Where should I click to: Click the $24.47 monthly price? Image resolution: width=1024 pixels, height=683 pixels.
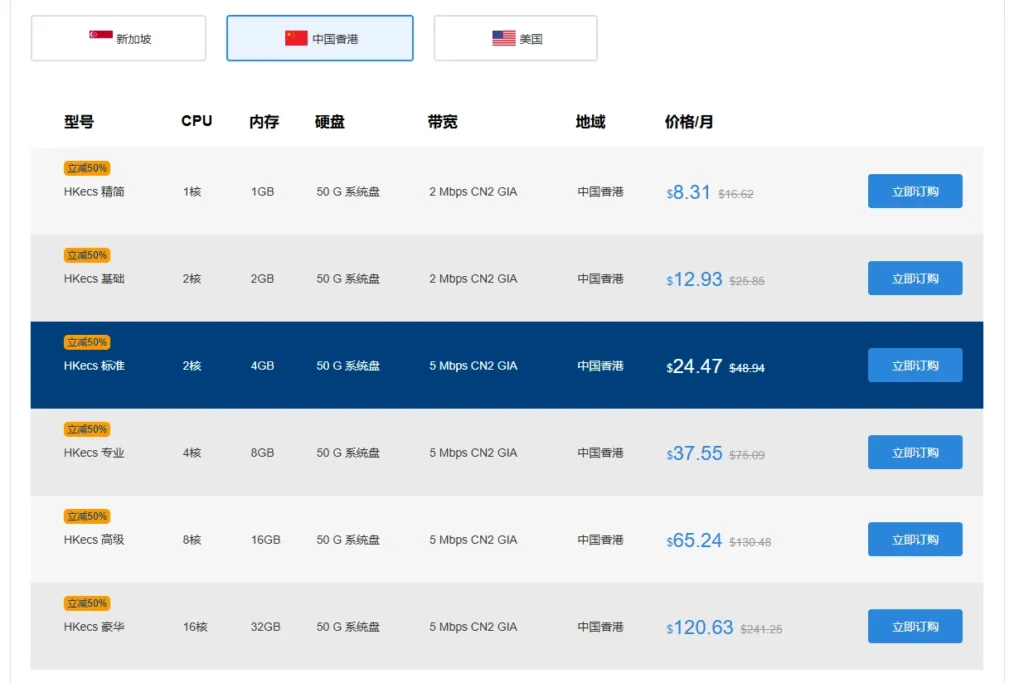pyautogui.click(x=694, y=366)
